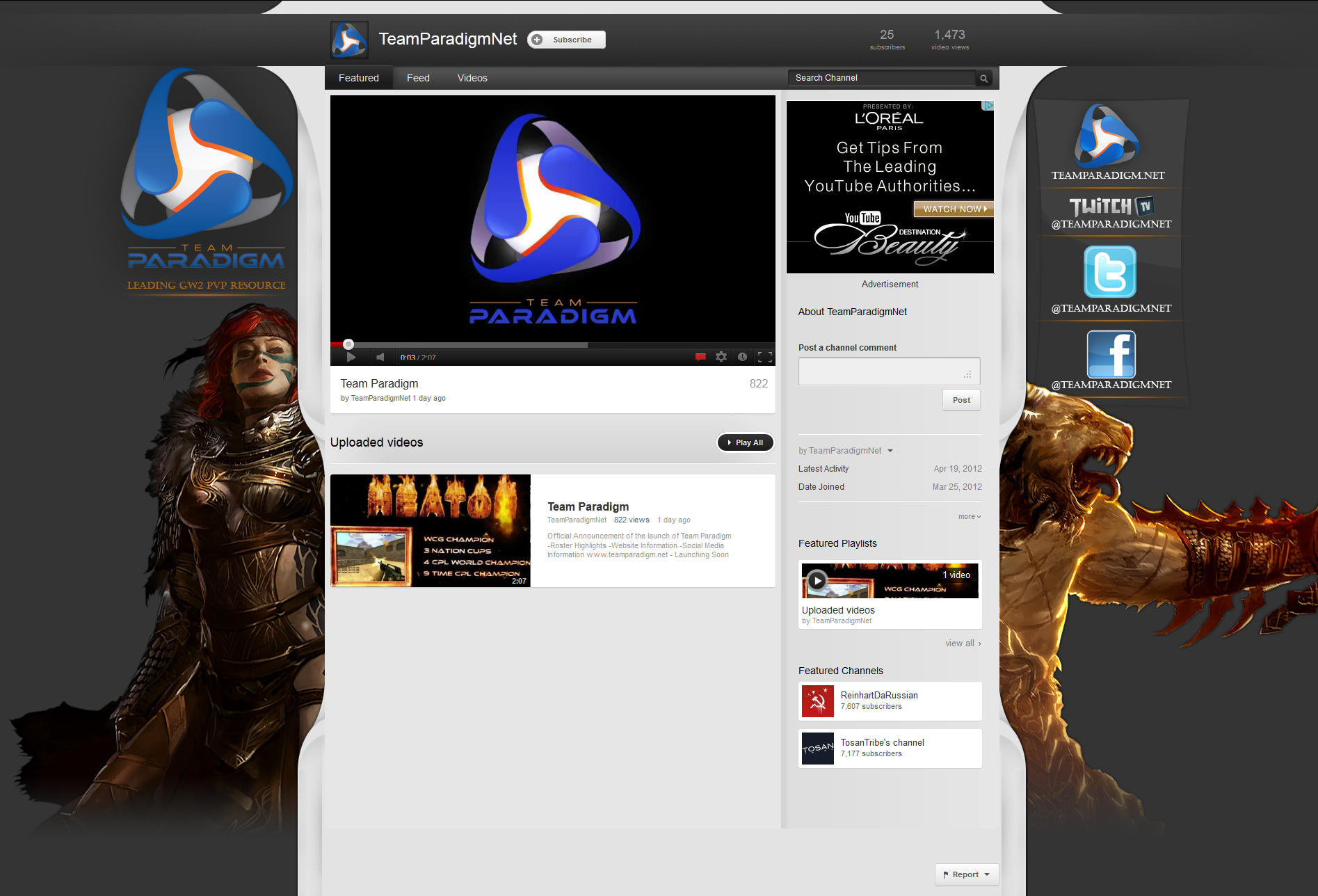The width and height of the screenshot is (1318, 896).
Task: Switch to the Videos tab
Action: pyautogui.click(x=472, y=78)
